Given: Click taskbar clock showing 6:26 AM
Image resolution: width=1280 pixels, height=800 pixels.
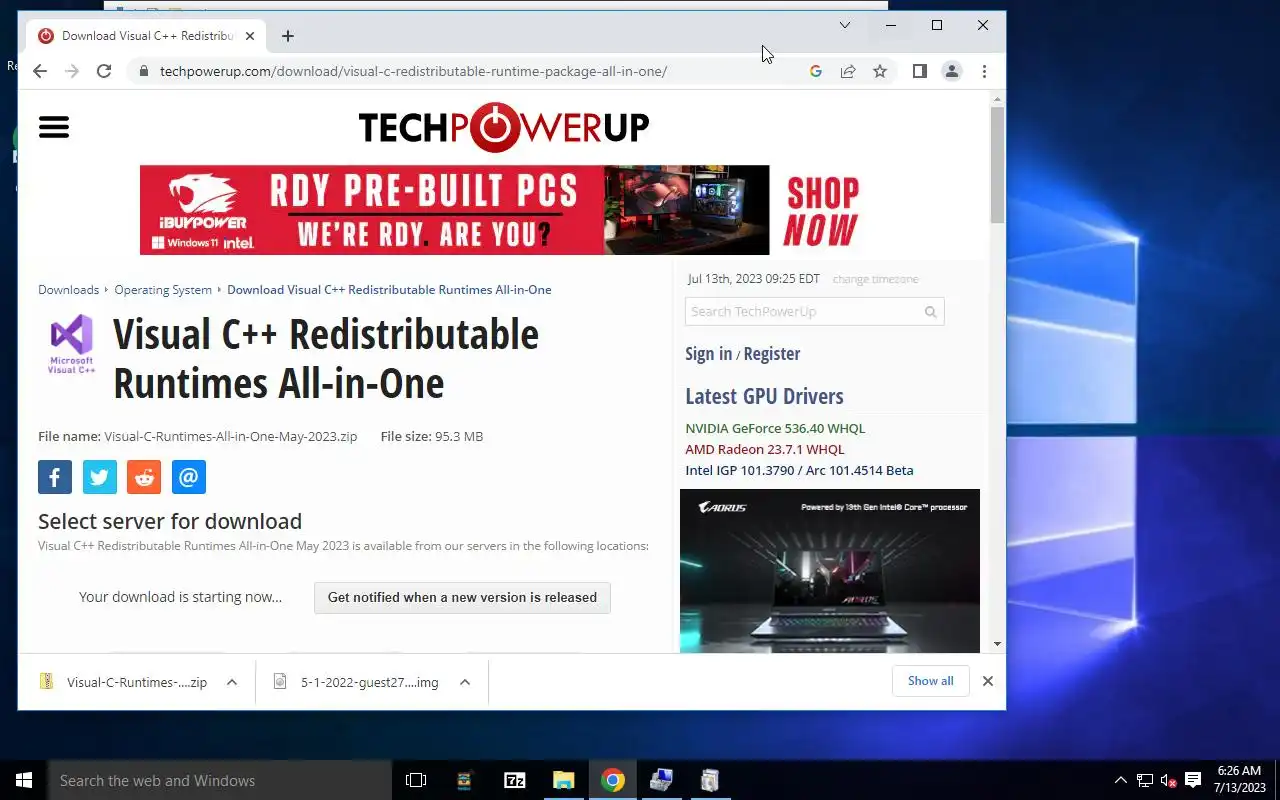Looking at the screenshot, I should (1239, 780).
